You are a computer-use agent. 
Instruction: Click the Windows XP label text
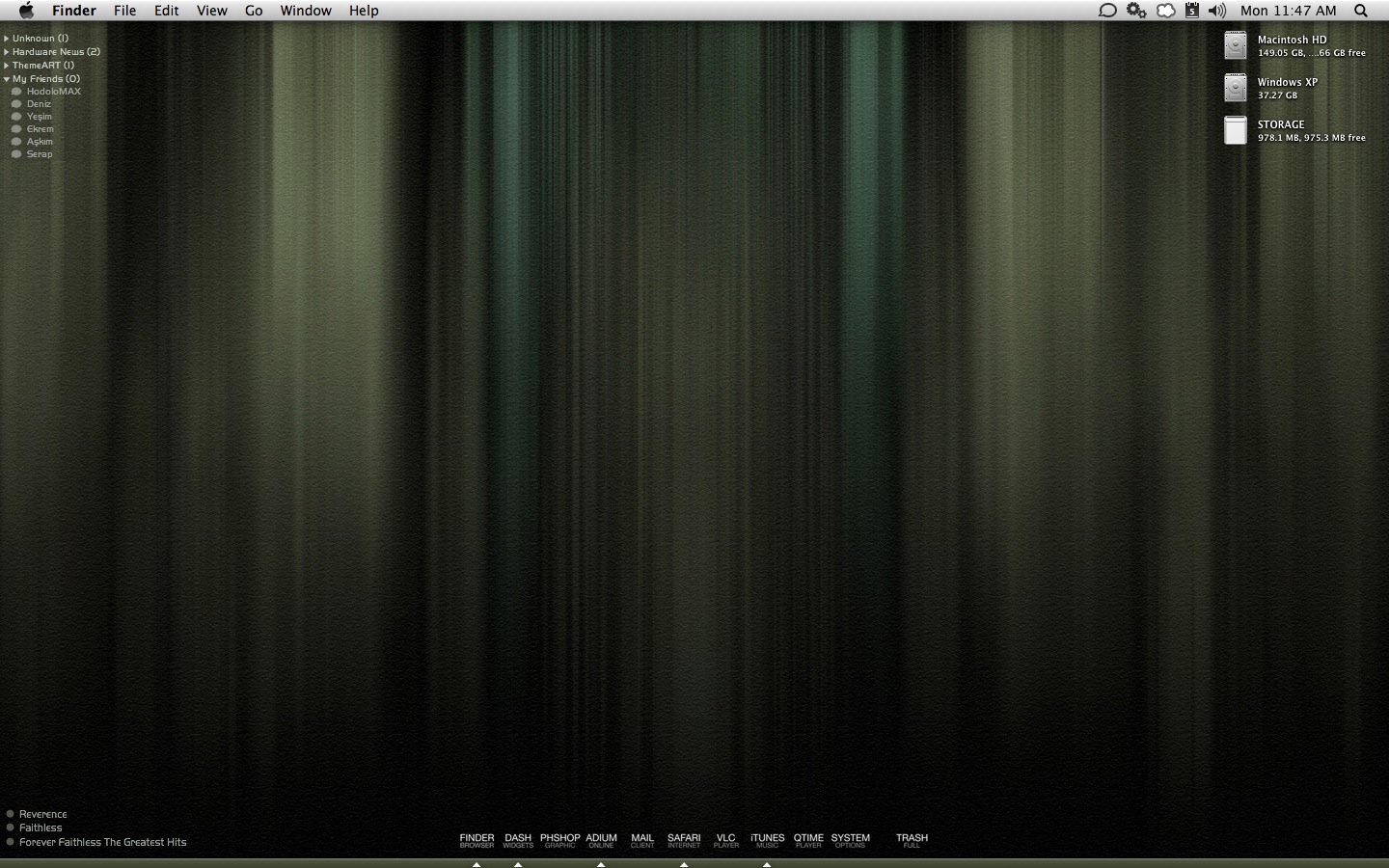click(1287, 83)
